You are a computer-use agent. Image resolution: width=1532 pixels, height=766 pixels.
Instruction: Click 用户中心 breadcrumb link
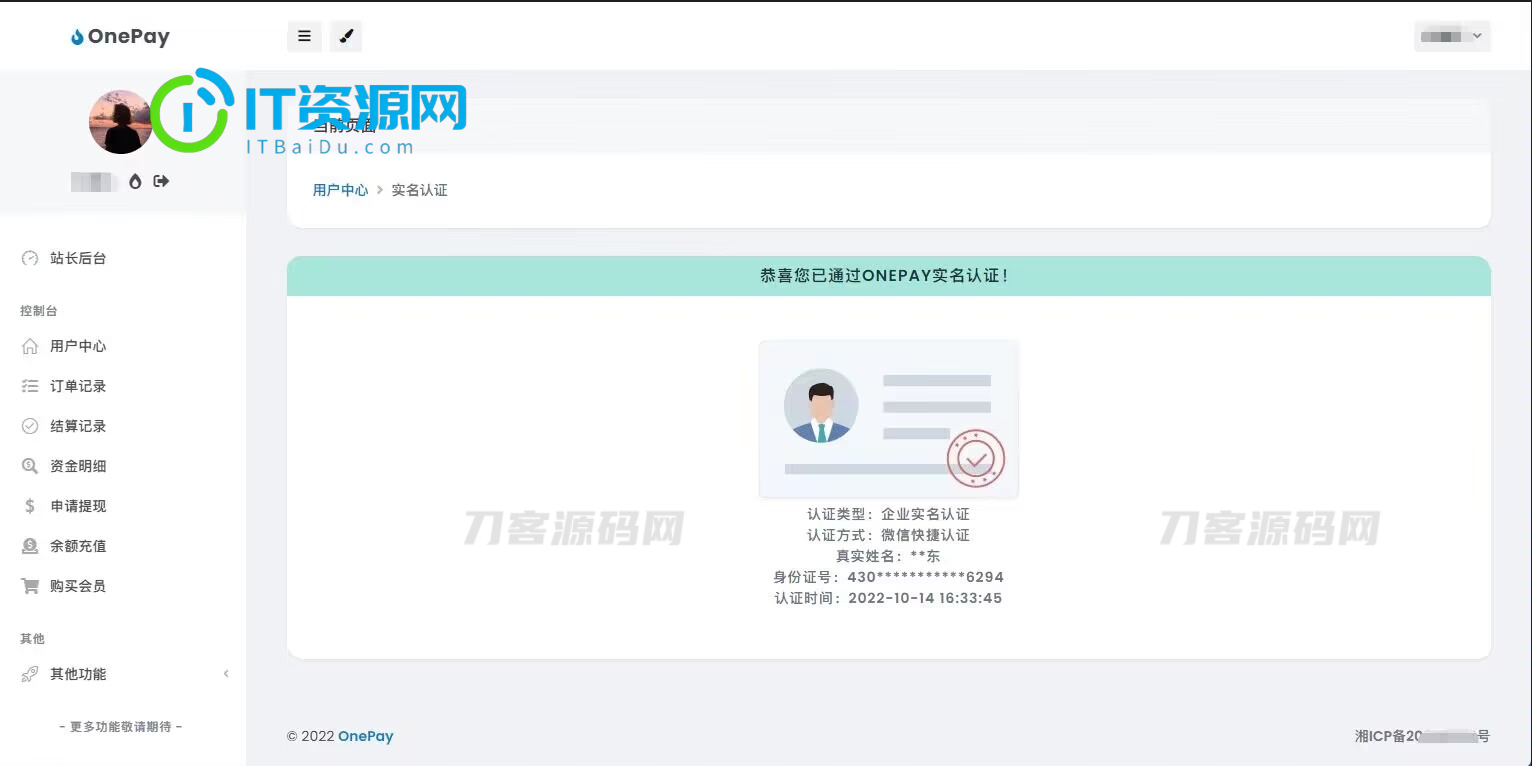pos(340,190)
